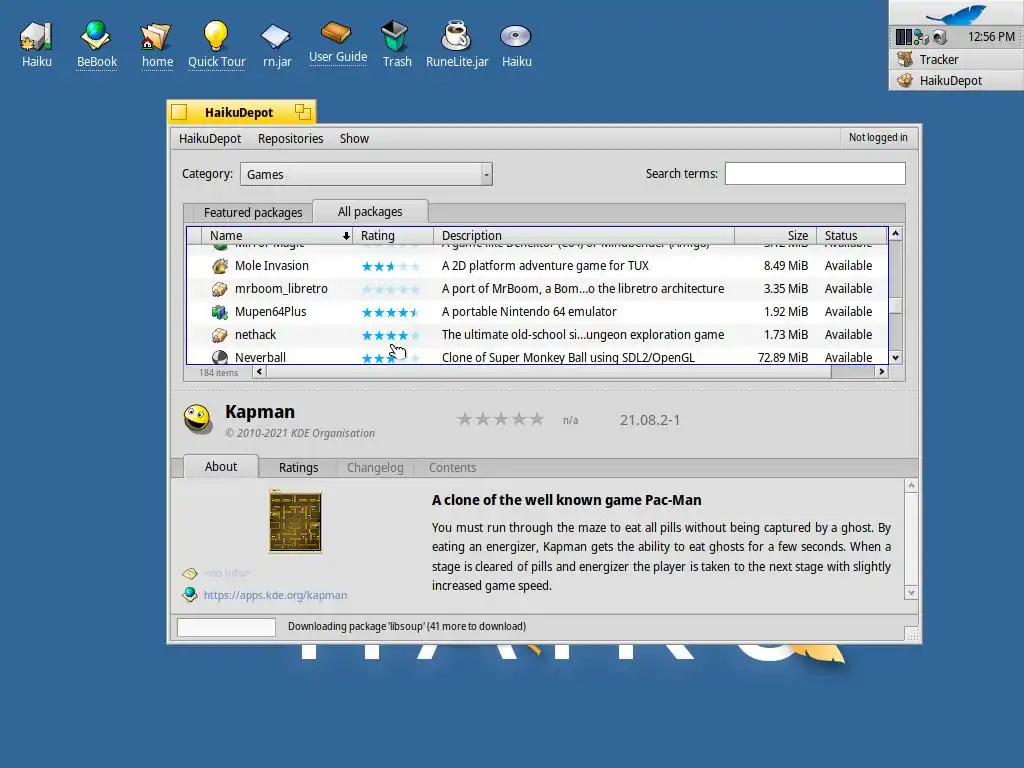Open the User Guide book icon
This screenshot has width=1024, height=768.
click(x=337, y=33)
